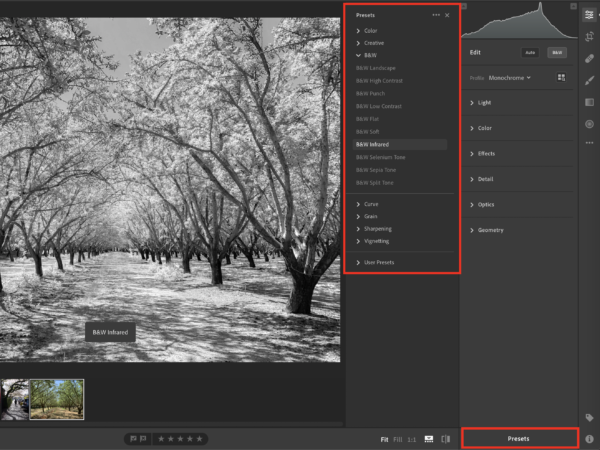The width and height of the screenshot is (600, 450).
Task: Expand the Creative presets group
Action: (x=370, y=43)
